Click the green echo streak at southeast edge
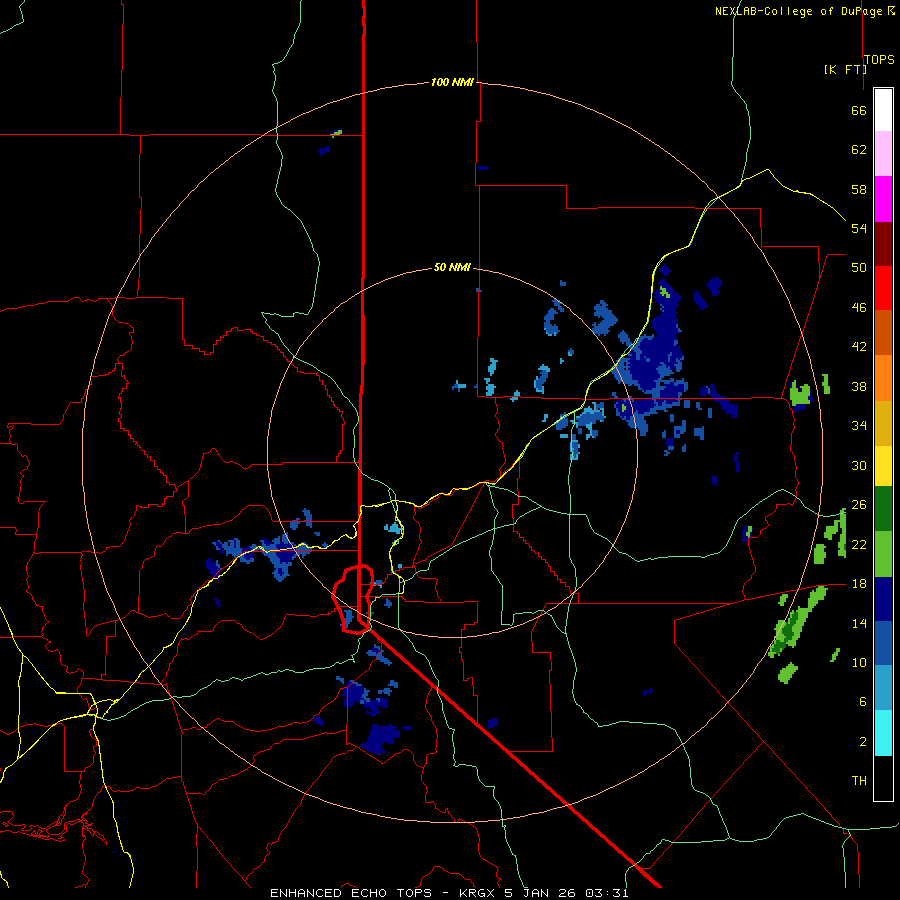 click(x=798, y=623)
